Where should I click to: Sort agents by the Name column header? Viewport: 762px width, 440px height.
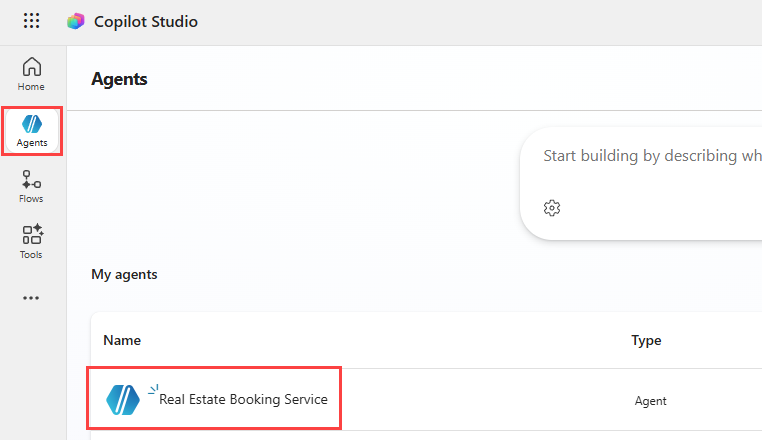coord(122,340)
